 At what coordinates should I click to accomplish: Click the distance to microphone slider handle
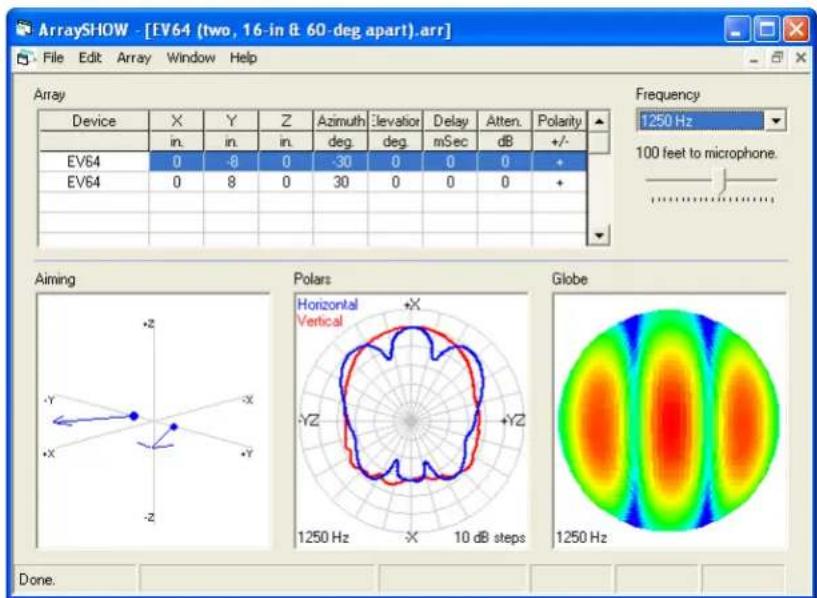tap(722, 181)
